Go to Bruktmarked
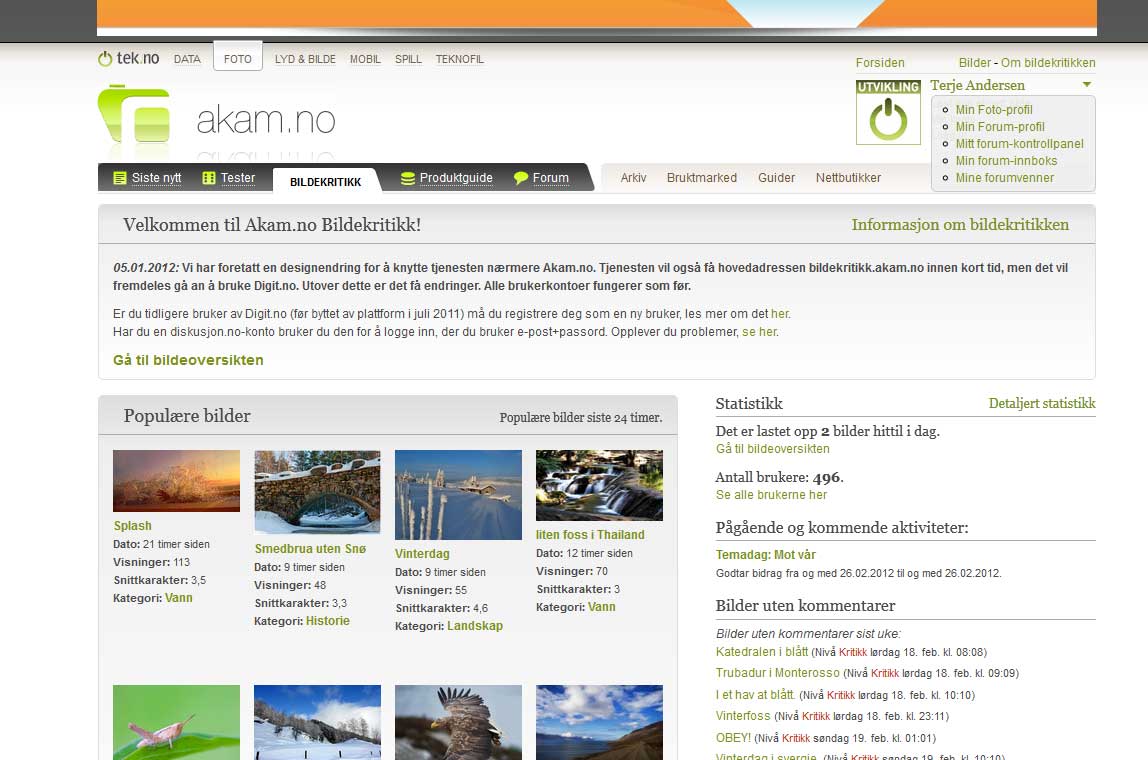The width and height of the screenshot is (1148, 760). (701, 178)
